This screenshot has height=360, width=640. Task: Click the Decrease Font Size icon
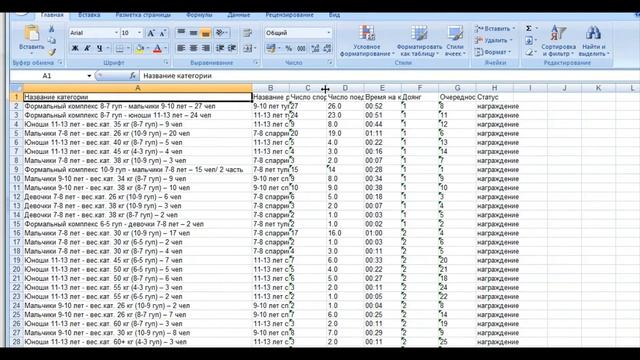(x=162, y=33)
